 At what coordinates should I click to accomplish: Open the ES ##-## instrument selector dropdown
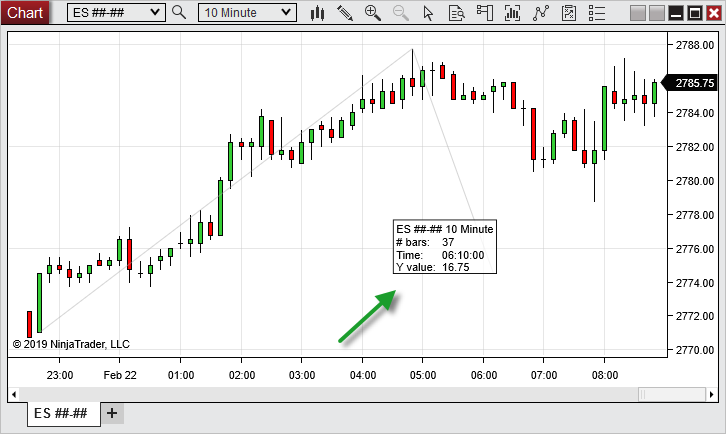coord(116,13)
